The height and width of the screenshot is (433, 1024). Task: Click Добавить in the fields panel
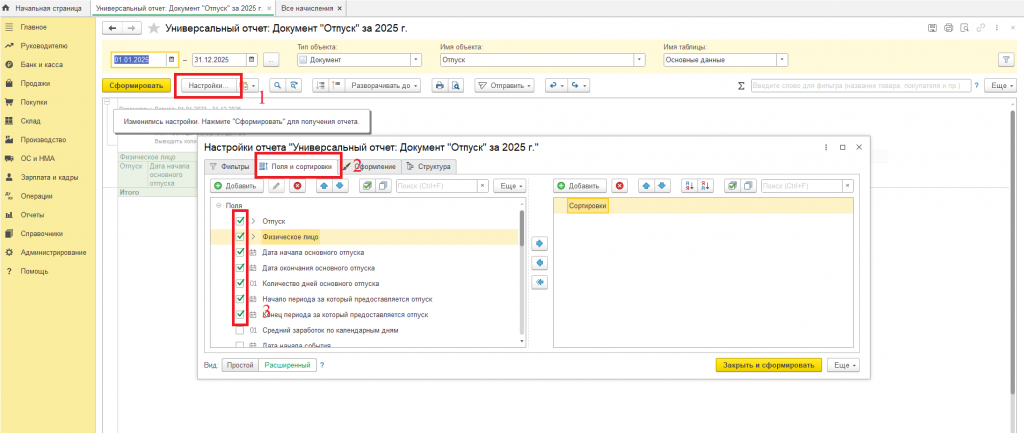[236, 186]
